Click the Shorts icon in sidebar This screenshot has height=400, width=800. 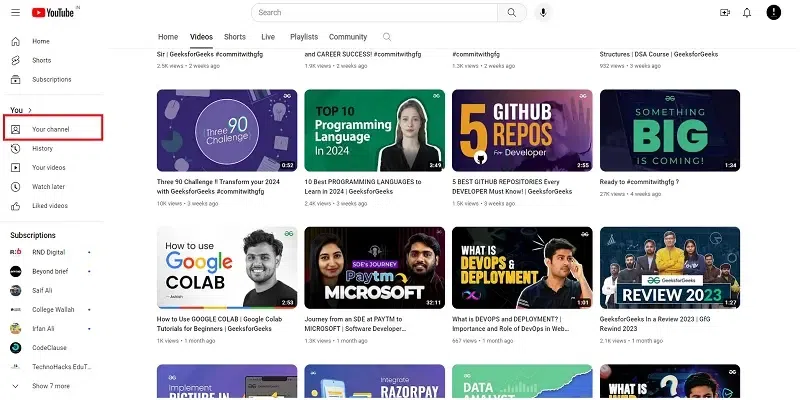[x=16, y=60]
